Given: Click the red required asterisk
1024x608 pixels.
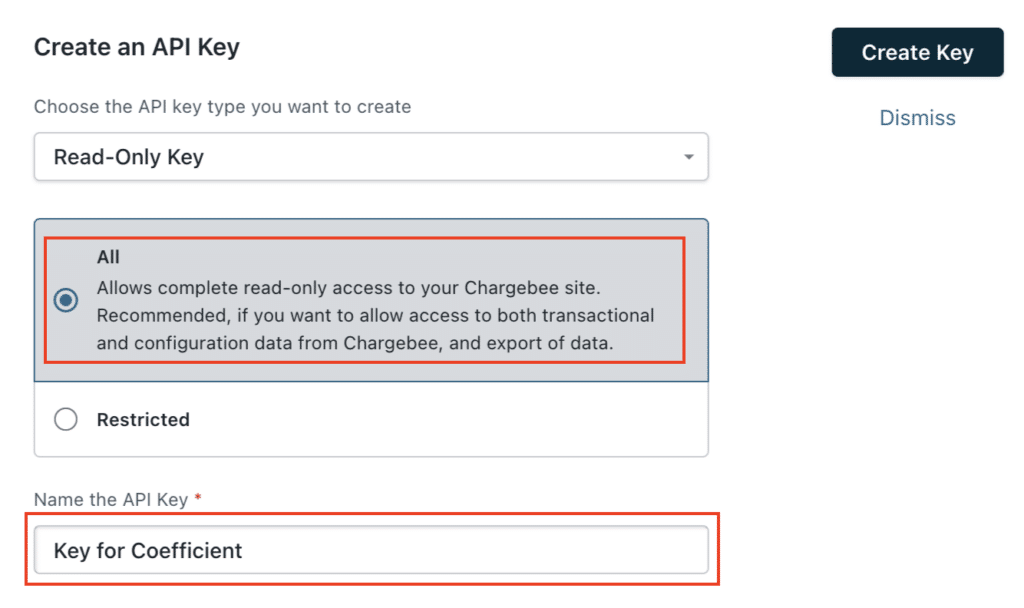Looking at the screenshot, I should pyautogui.click(x=198, y=498).
